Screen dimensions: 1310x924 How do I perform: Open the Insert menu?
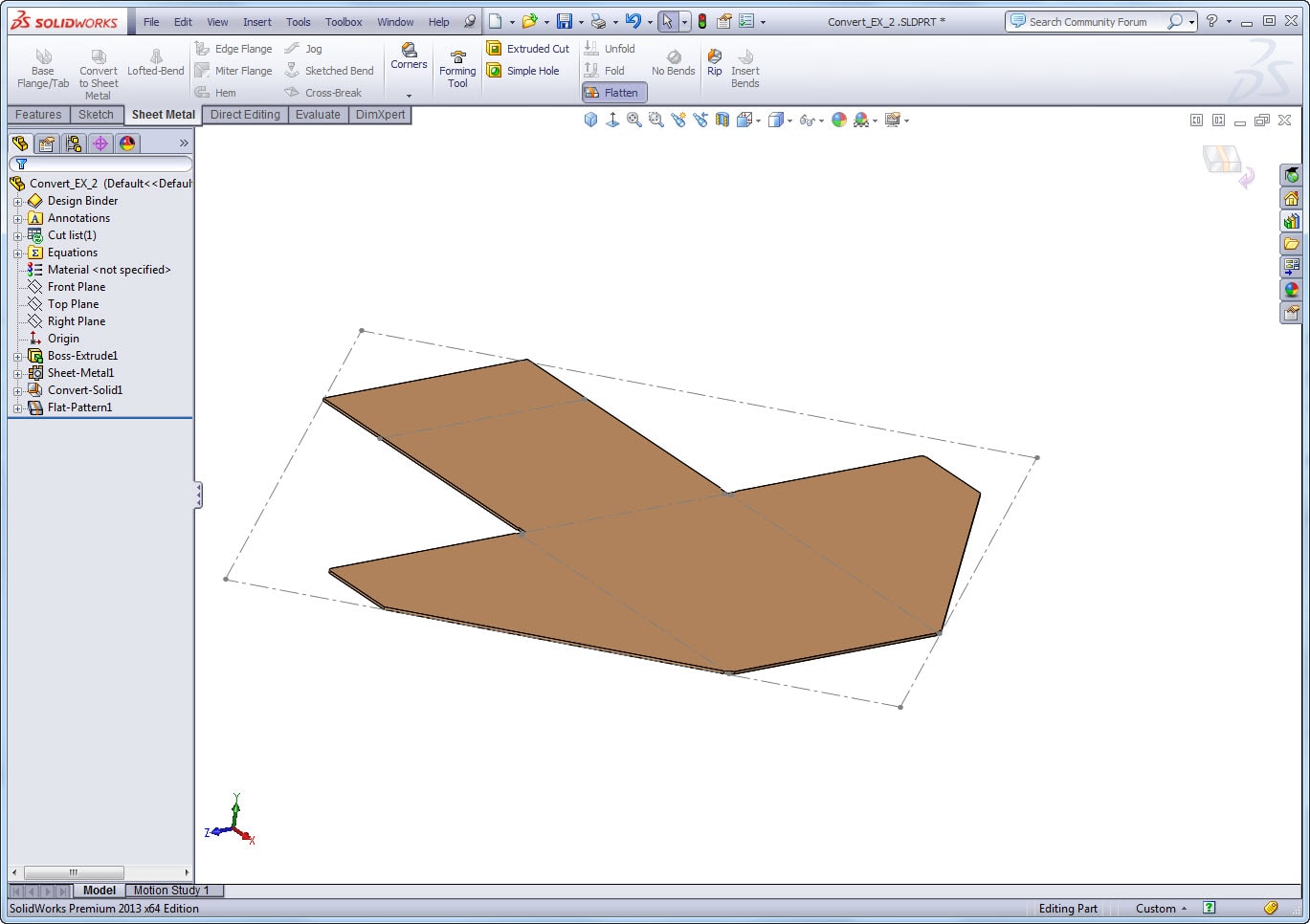(256, 21)
